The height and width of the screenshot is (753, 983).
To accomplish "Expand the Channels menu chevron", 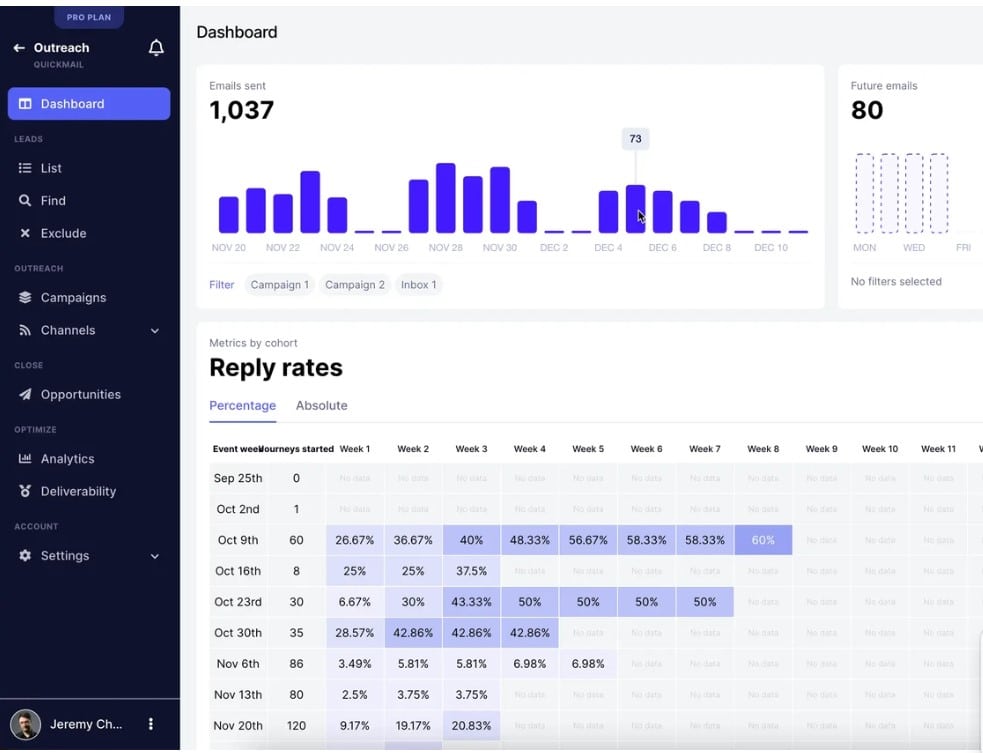I will (x=154, y=330).
